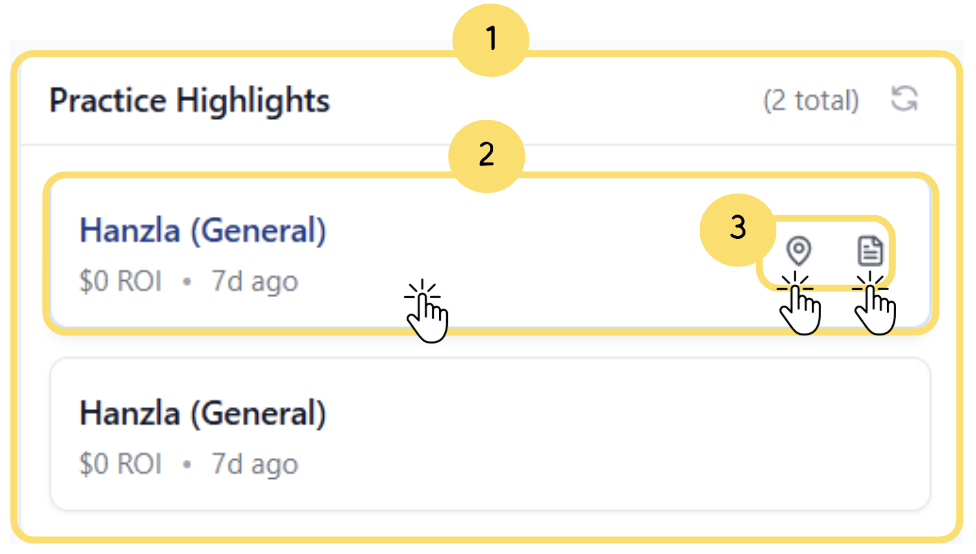Click the location pin icon on first card
Screen dimensions: 976x554
tap(798, 250)
